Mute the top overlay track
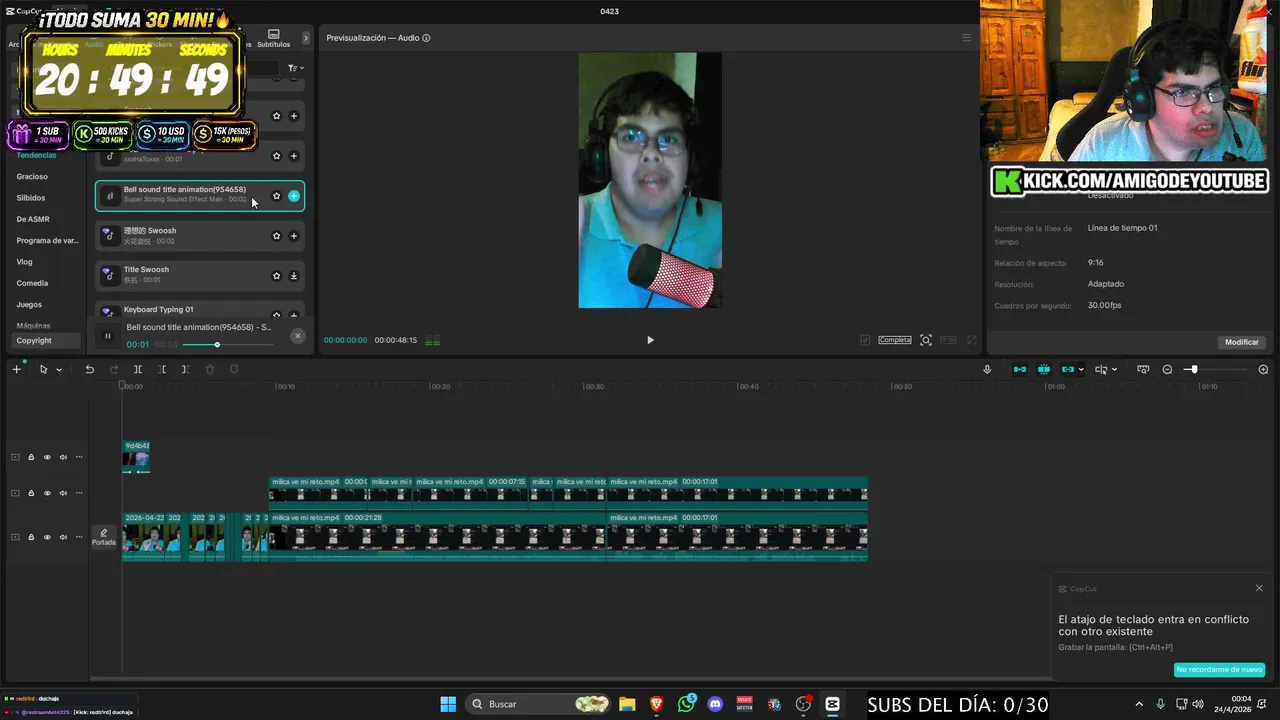The height and width of the screenshot is (720, 1280). [63, 457]
